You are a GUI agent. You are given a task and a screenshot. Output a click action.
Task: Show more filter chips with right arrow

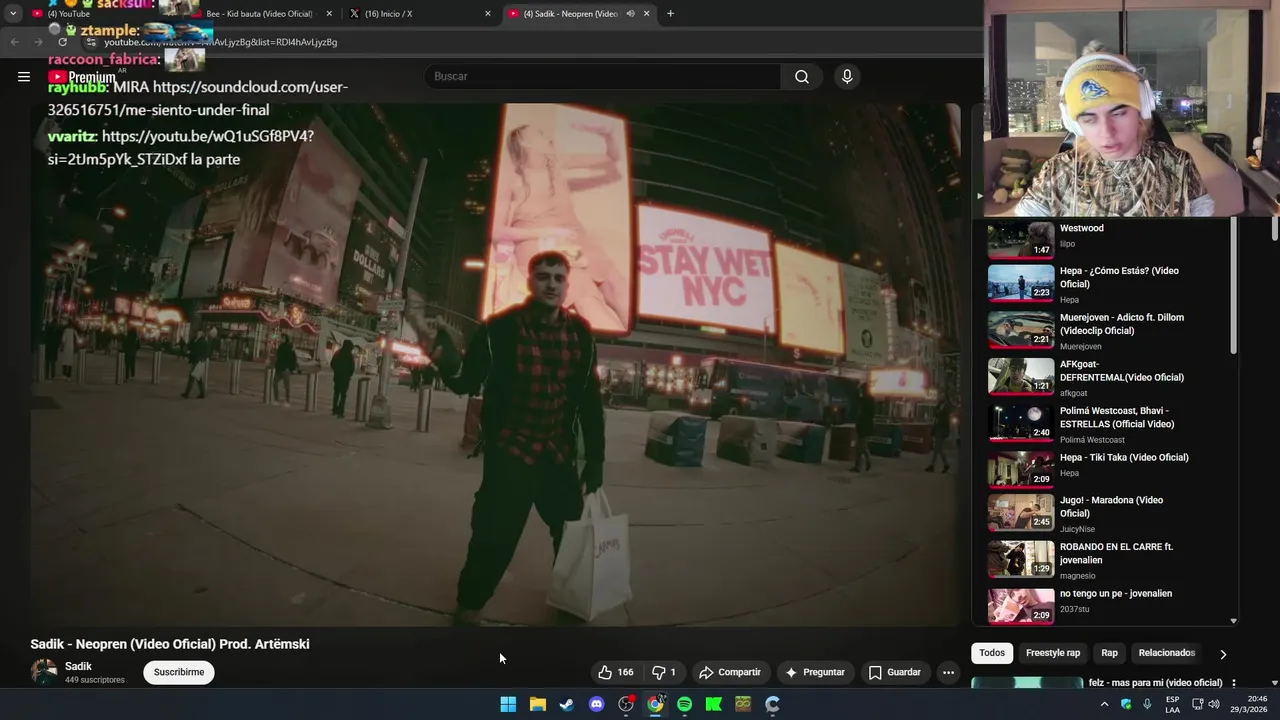point(1223,654)
